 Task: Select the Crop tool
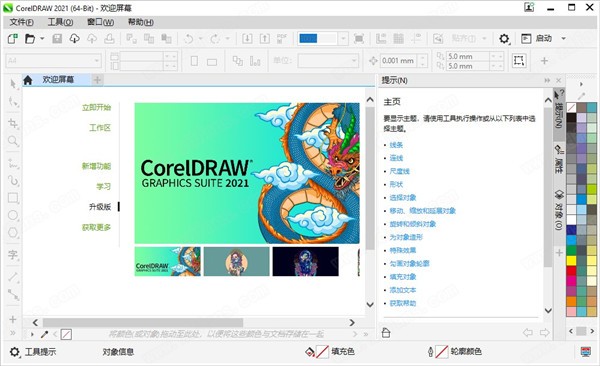point(13,123)
